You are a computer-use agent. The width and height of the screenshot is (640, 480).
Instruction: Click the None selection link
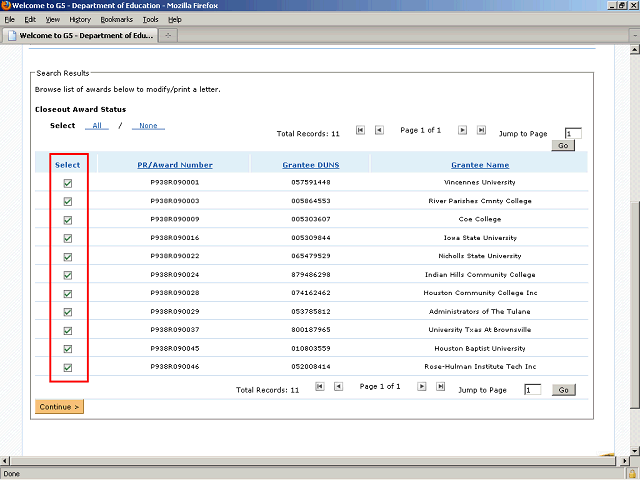[147, 126]
